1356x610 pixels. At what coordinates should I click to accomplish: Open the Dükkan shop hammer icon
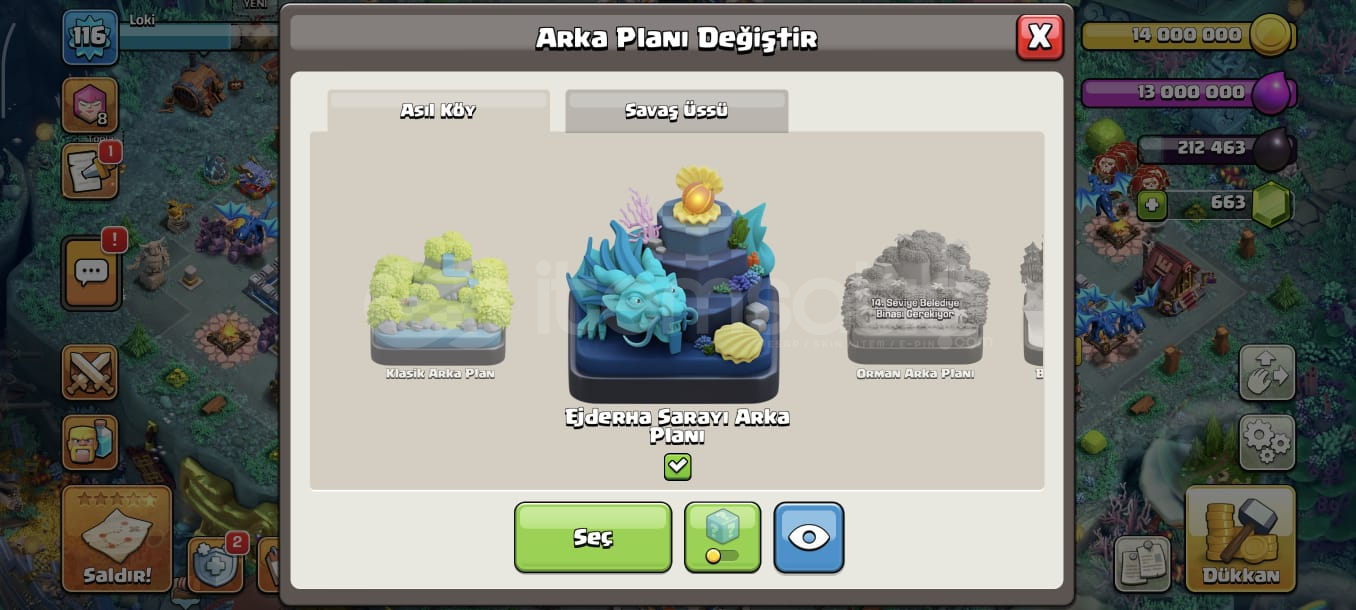(1240, 538)
